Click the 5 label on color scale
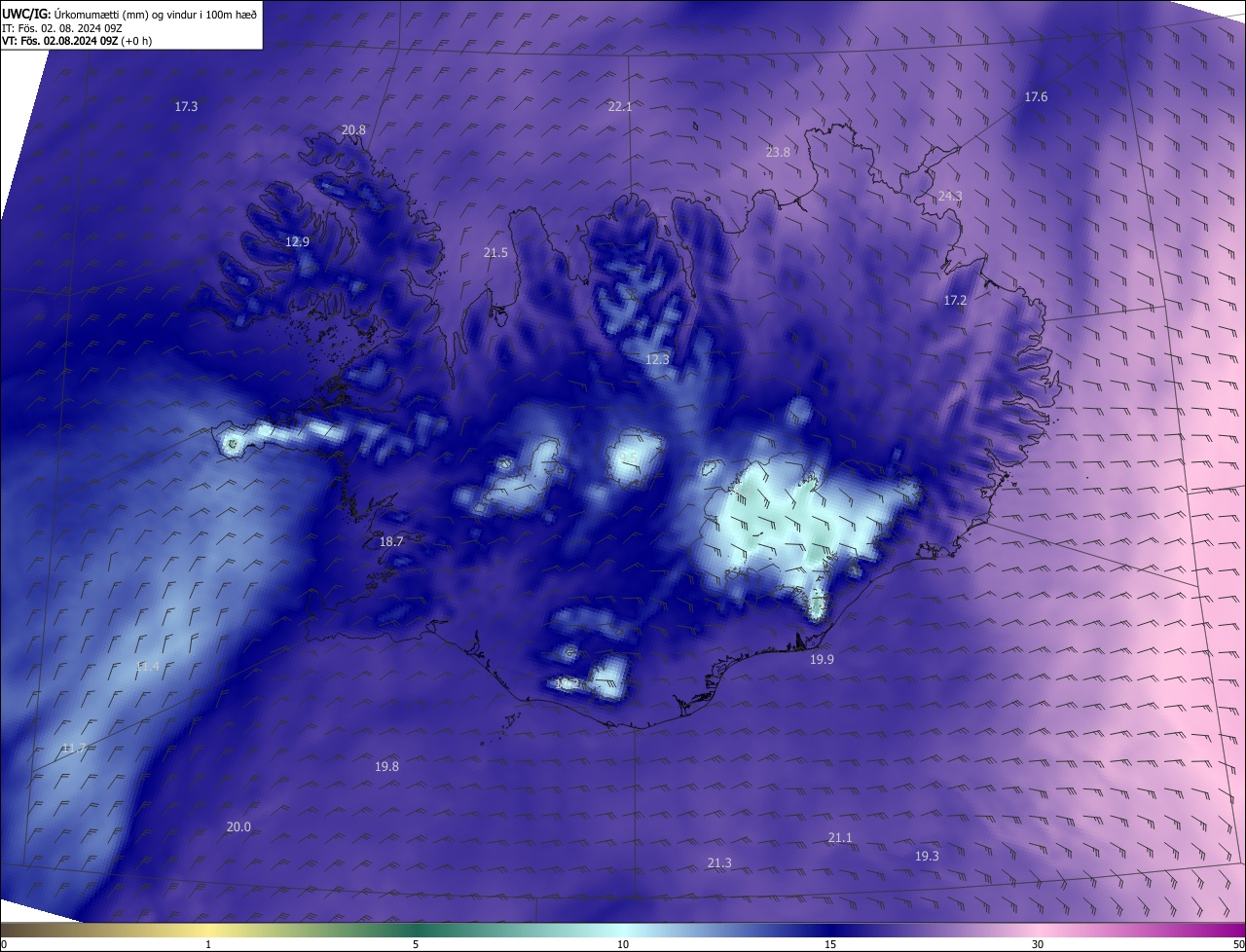 tap(416, 944)
